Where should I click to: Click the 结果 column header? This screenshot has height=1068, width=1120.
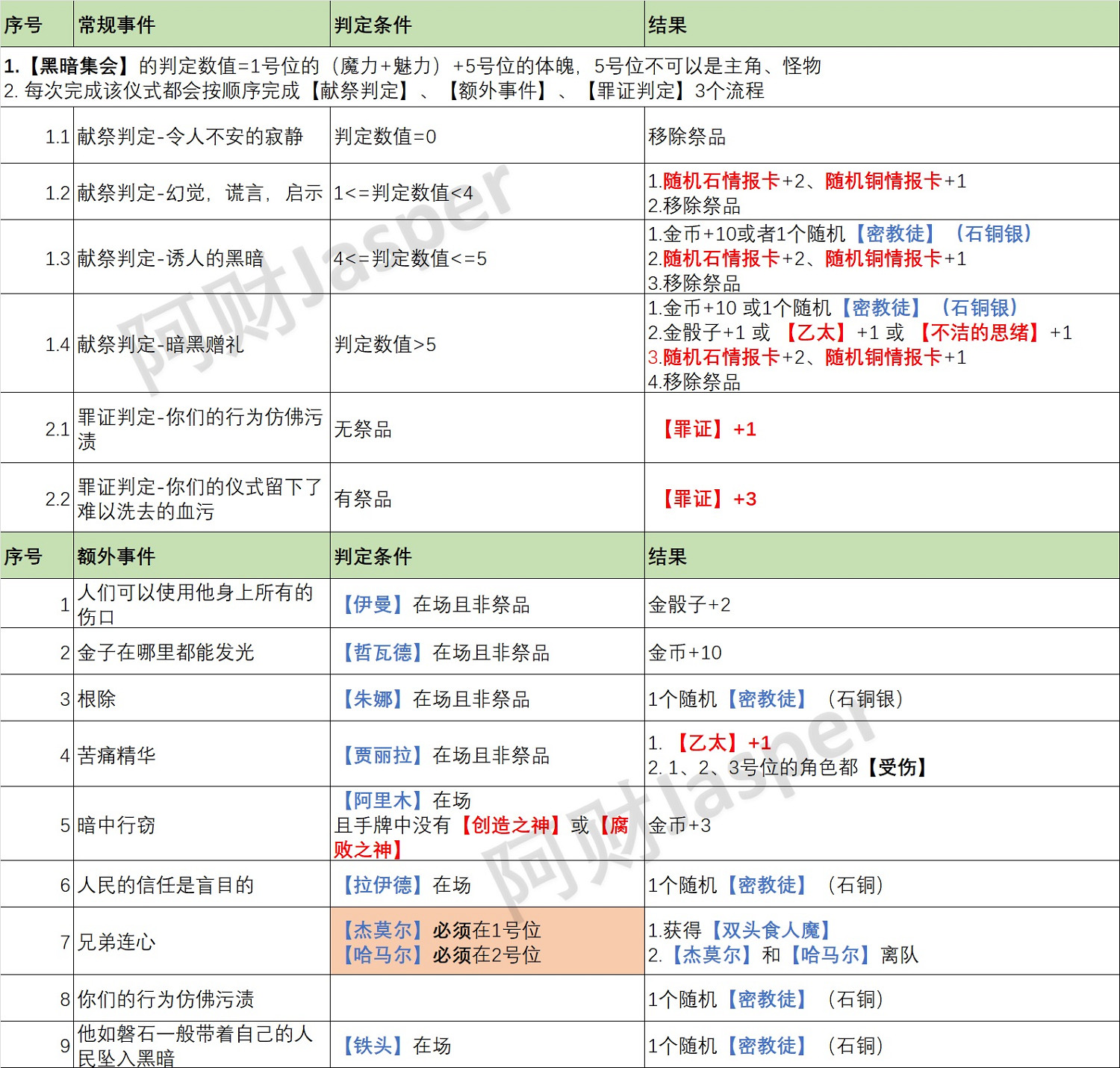tap(668, 23)
